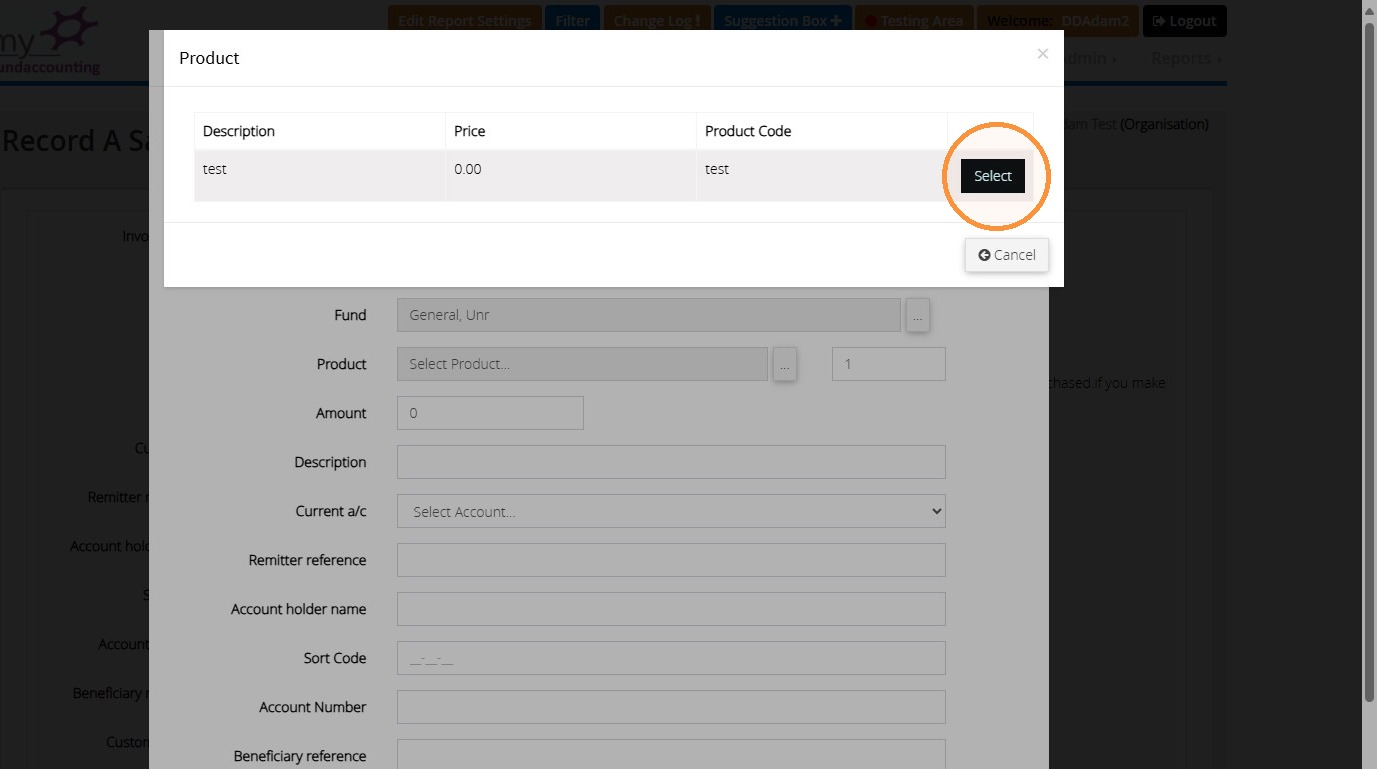The height and width of the screenshot is (769, 1377).
Task: Click the Description input field
Action: [671, 462]
